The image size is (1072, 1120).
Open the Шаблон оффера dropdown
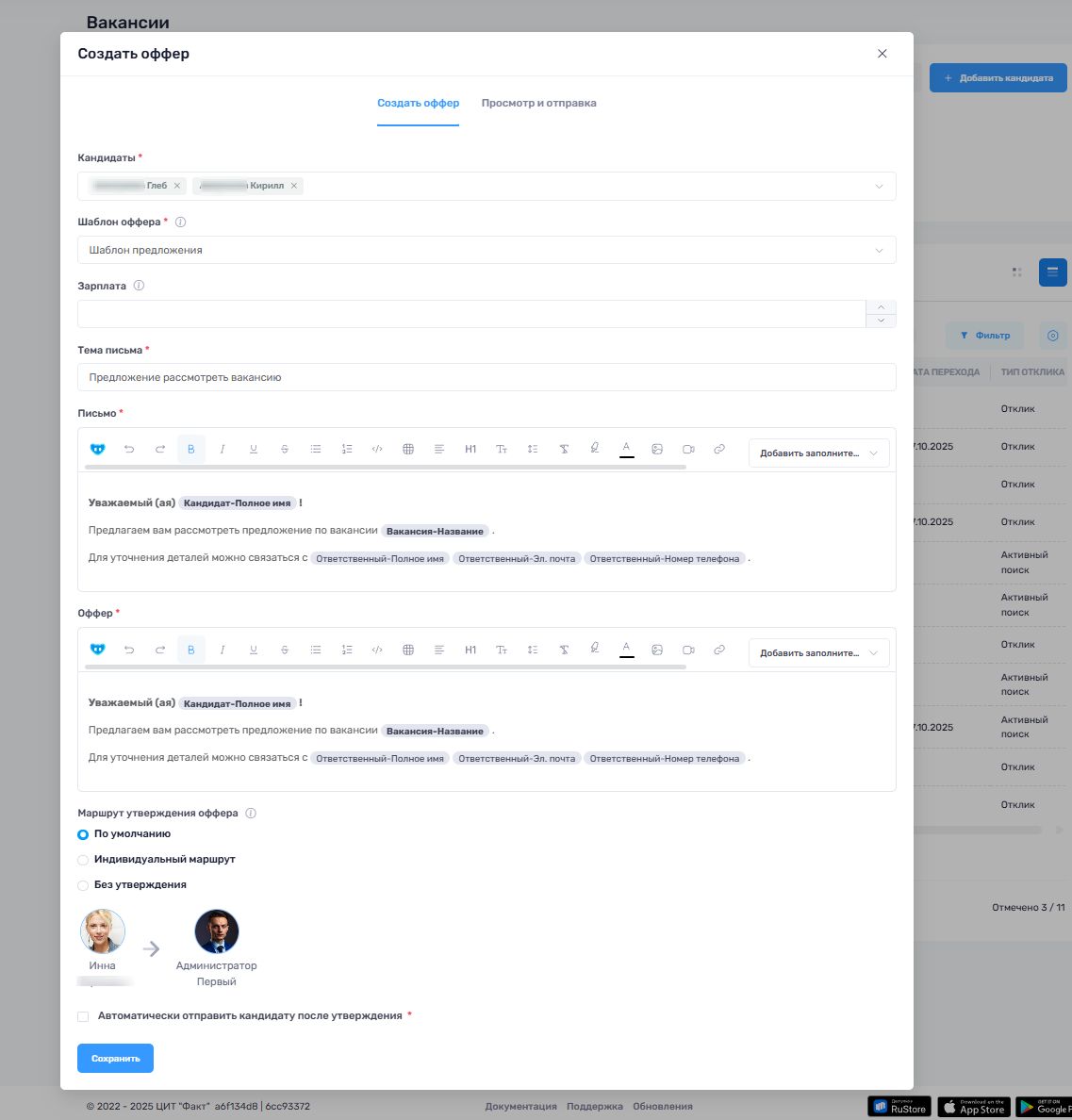point(486,251)
